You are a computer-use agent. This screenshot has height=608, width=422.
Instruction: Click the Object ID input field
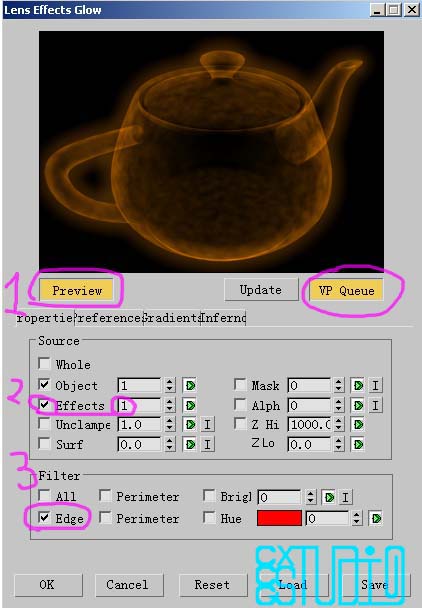tap(140, 385)
